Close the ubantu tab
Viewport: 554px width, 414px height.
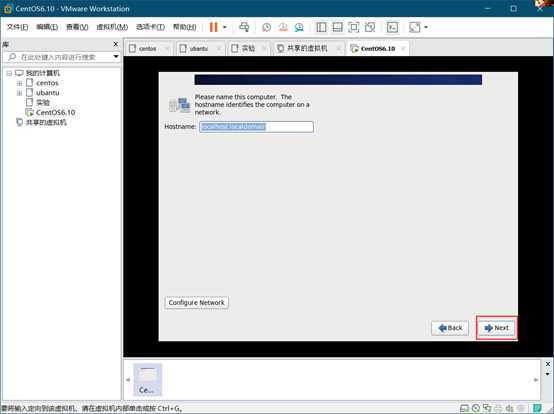[219, 48]
